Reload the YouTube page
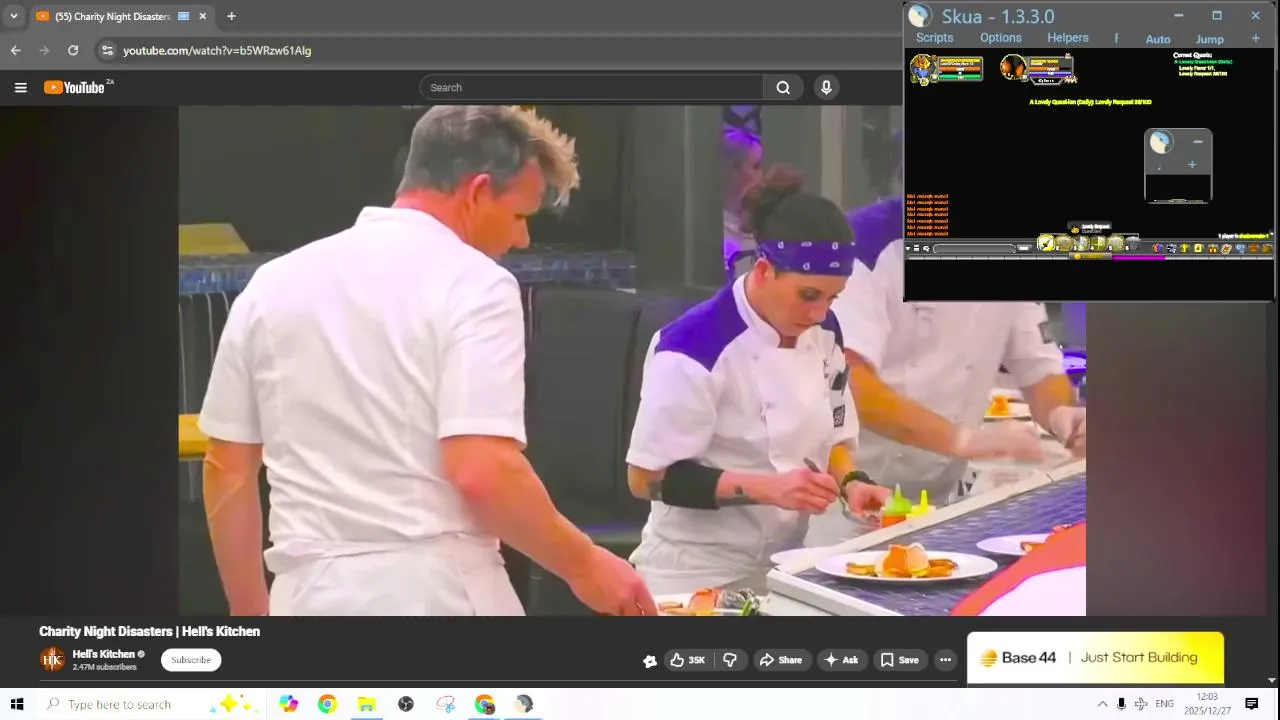This screenshot has height=720, width=1280. (x=73, y=50)
